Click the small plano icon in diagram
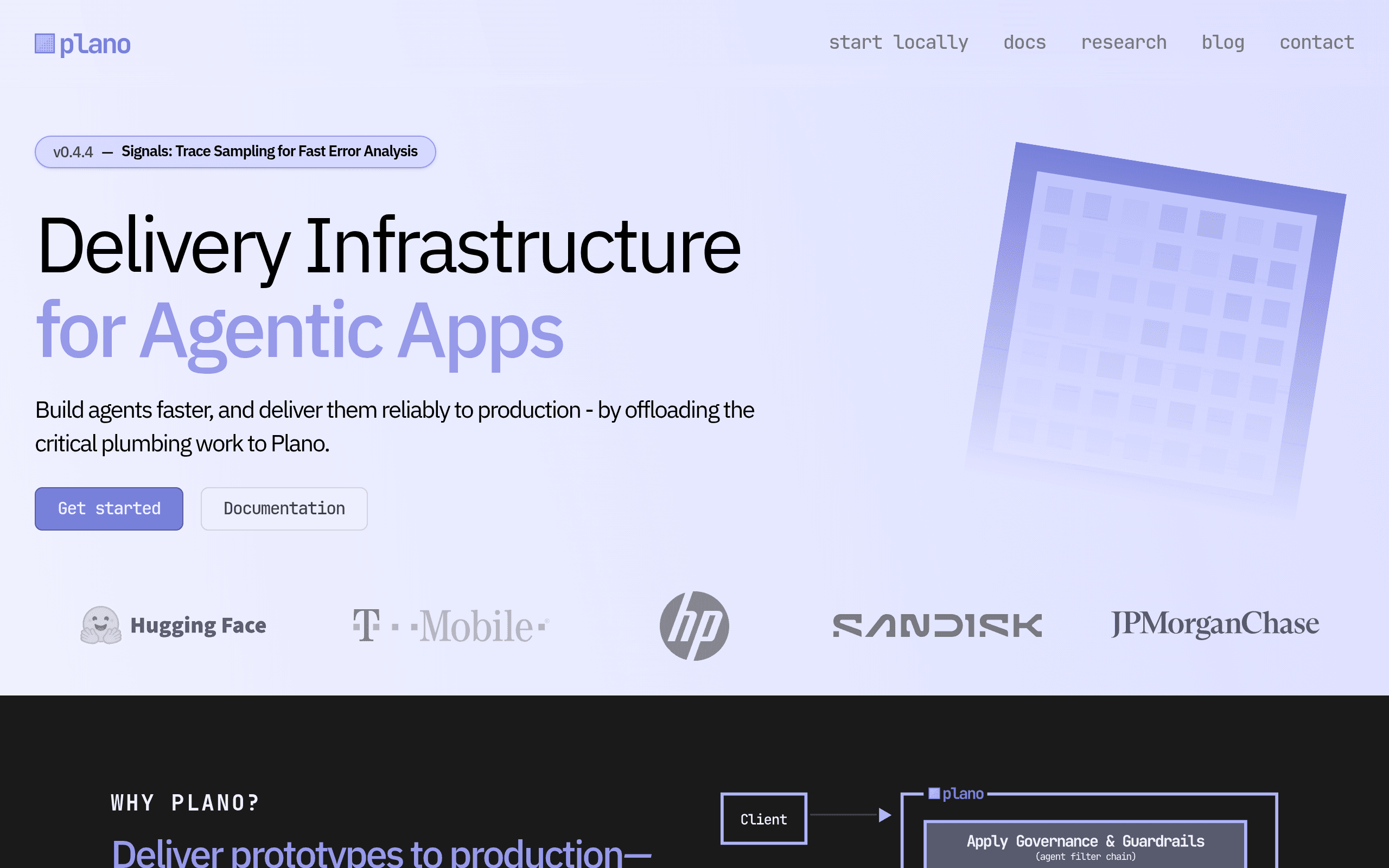The height and width of the screenshot is (868, 1389). [934, 793]
